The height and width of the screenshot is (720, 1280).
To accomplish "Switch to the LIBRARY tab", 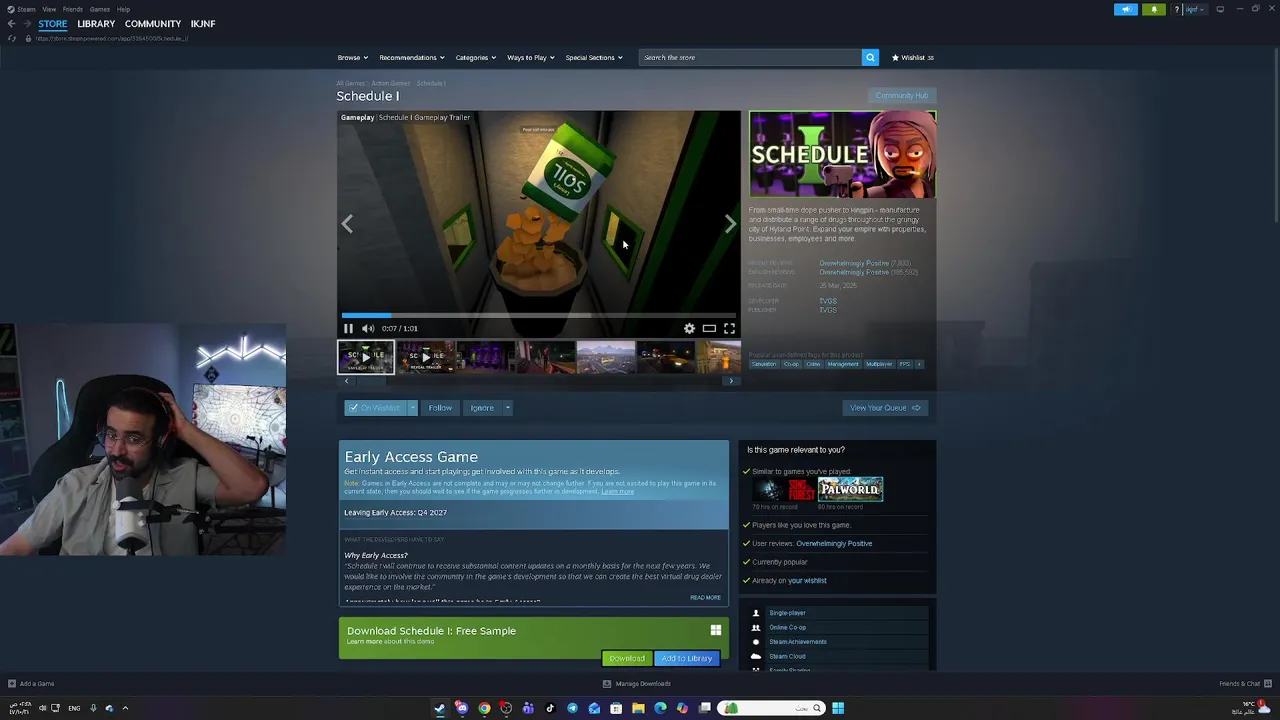I will 96,24.
